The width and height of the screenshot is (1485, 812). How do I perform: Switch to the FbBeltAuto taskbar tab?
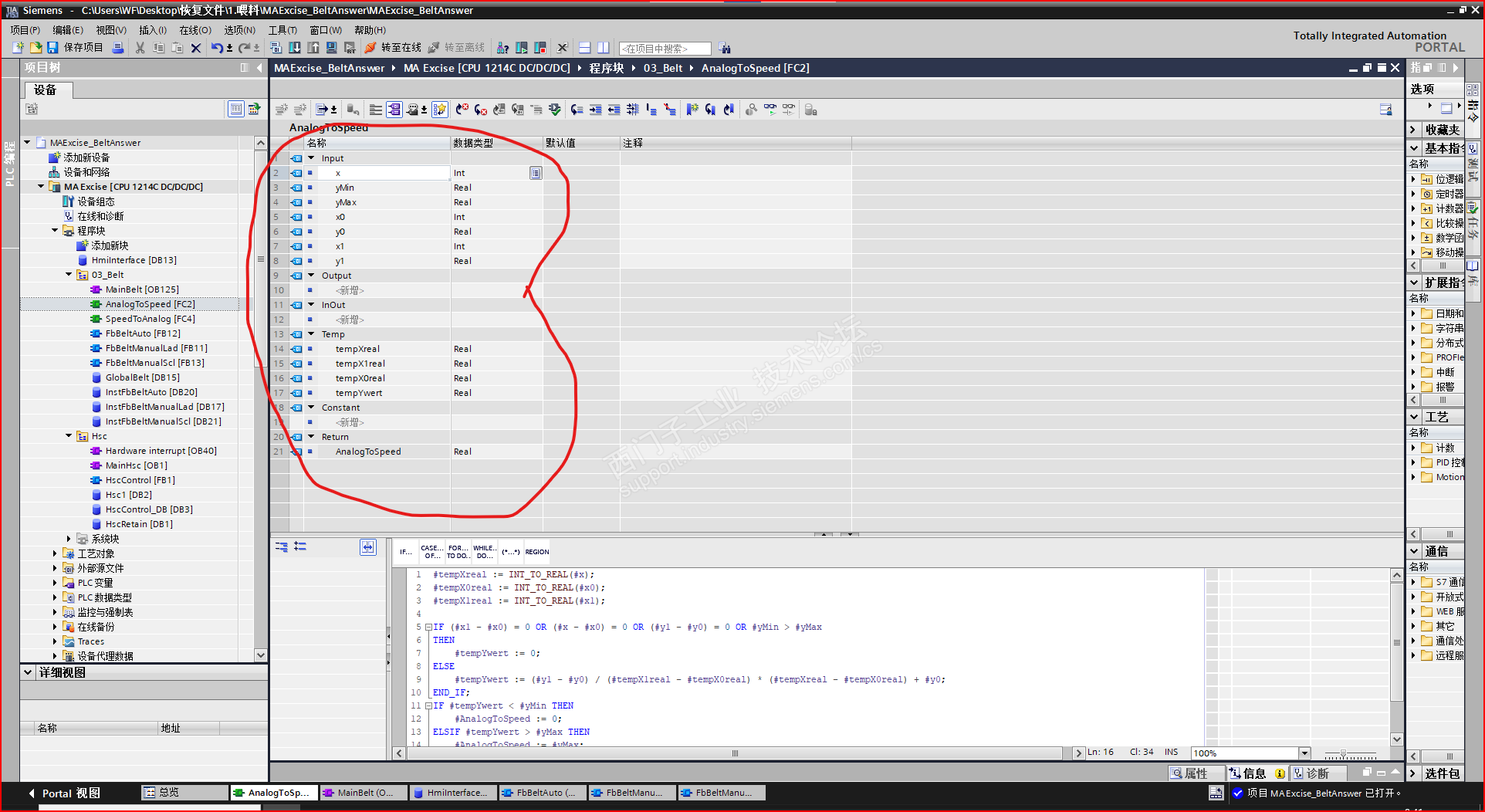tap(543, 793)
